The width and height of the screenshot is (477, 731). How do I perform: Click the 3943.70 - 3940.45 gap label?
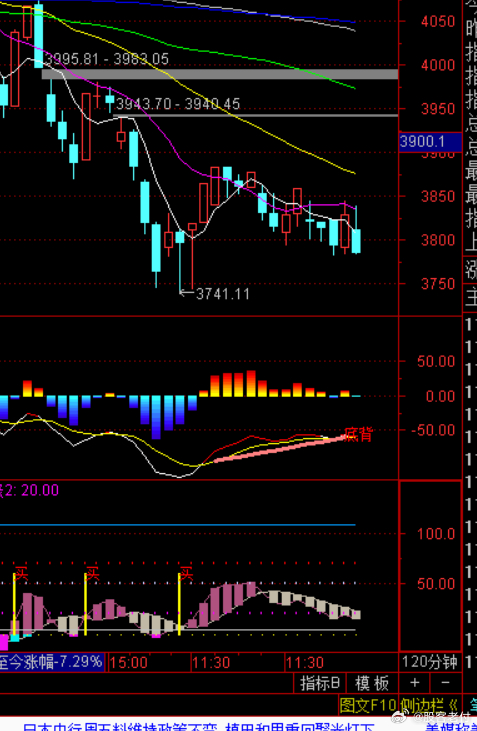coord(178,103)
